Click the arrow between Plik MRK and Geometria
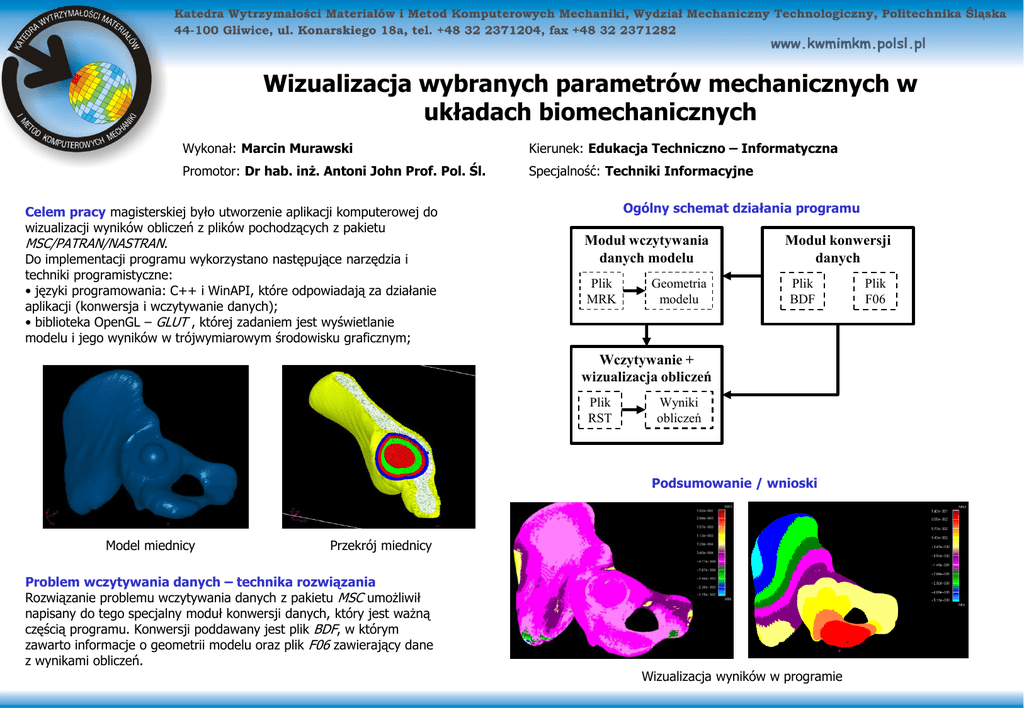 [x=634, y=291]
